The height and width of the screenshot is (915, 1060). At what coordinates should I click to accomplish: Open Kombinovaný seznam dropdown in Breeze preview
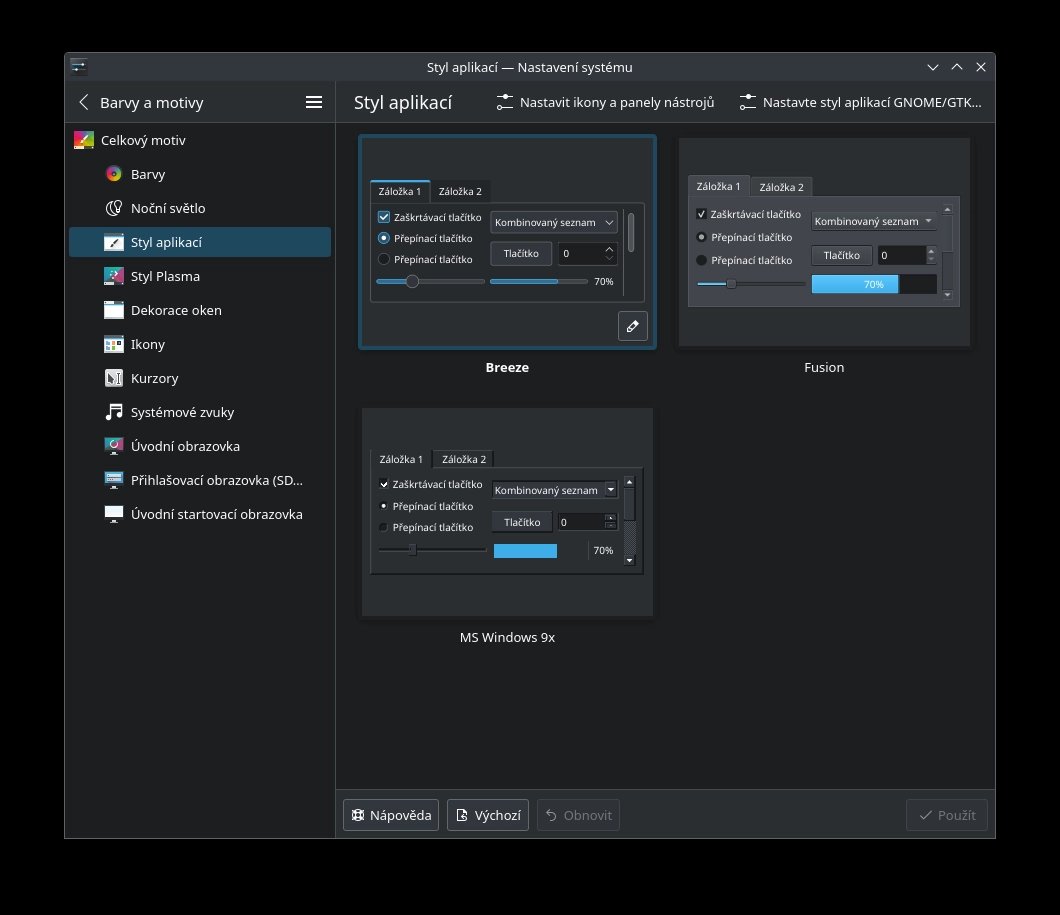[554, 223]
